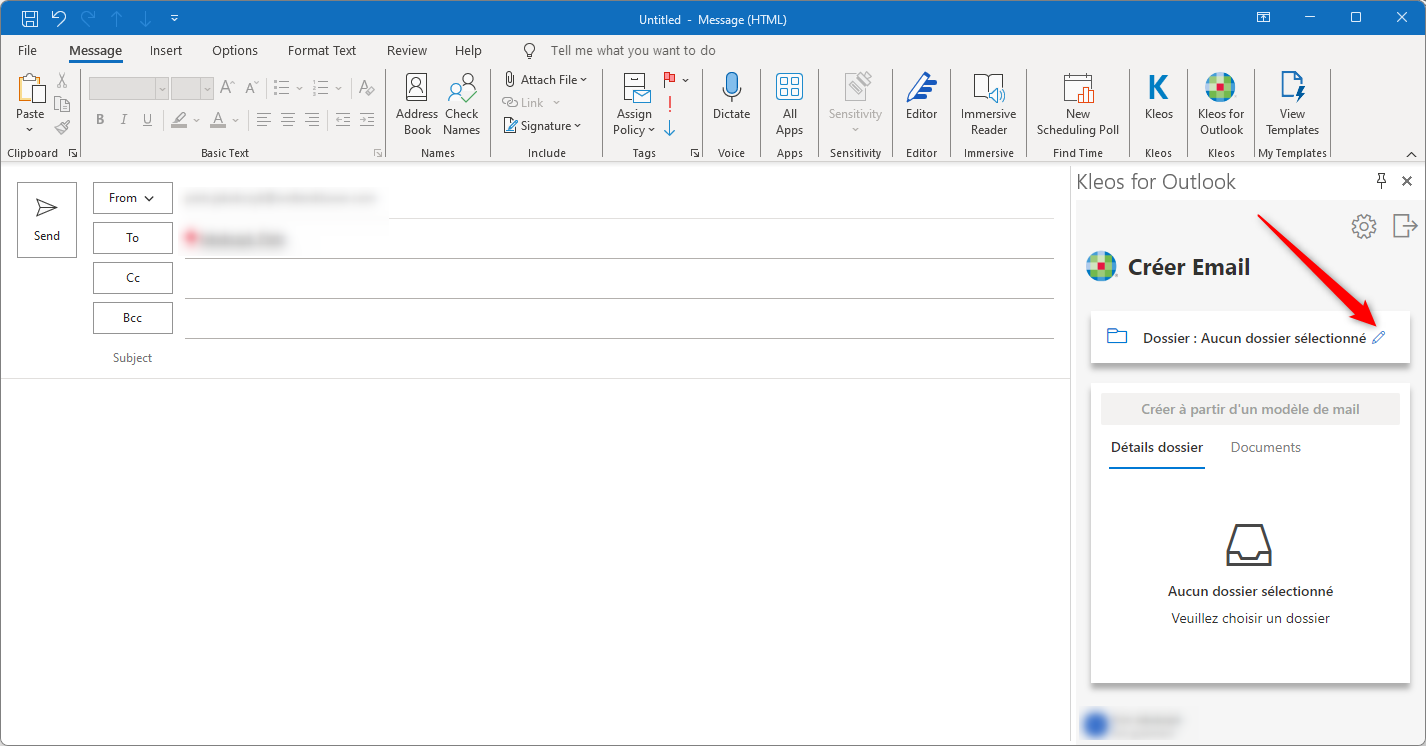Image resolution: width=1426 pixels, height=746 pixels.
Task: Mark message as Low Importance
Action: [668, 128]
